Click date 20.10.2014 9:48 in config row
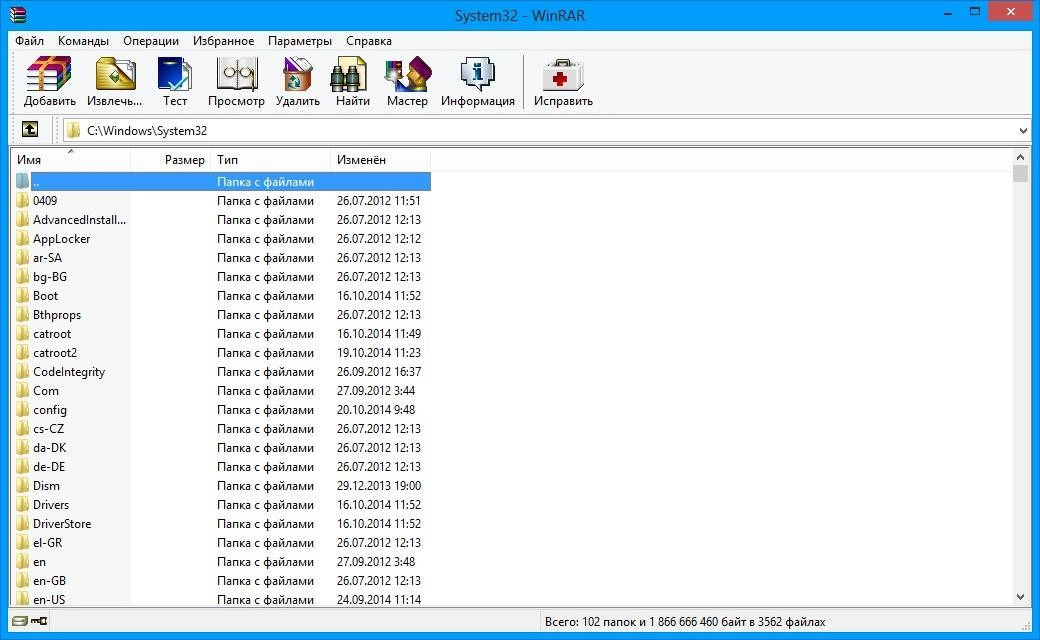Viewport: 1040px width, 640px height. pos(376,410)
